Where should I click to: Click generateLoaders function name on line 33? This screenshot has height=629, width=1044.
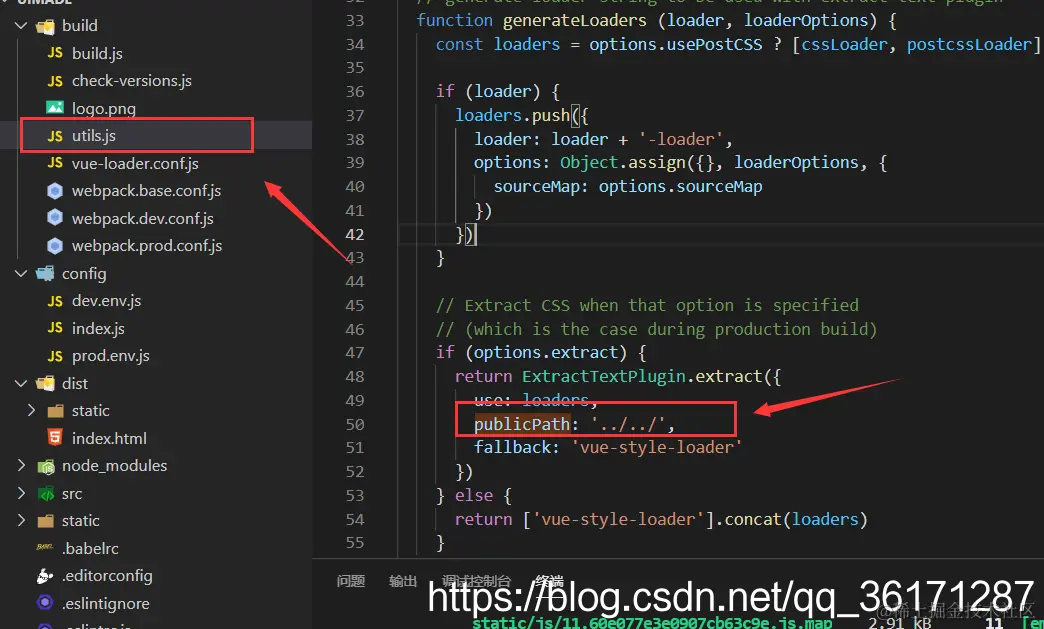pos(574,21)
